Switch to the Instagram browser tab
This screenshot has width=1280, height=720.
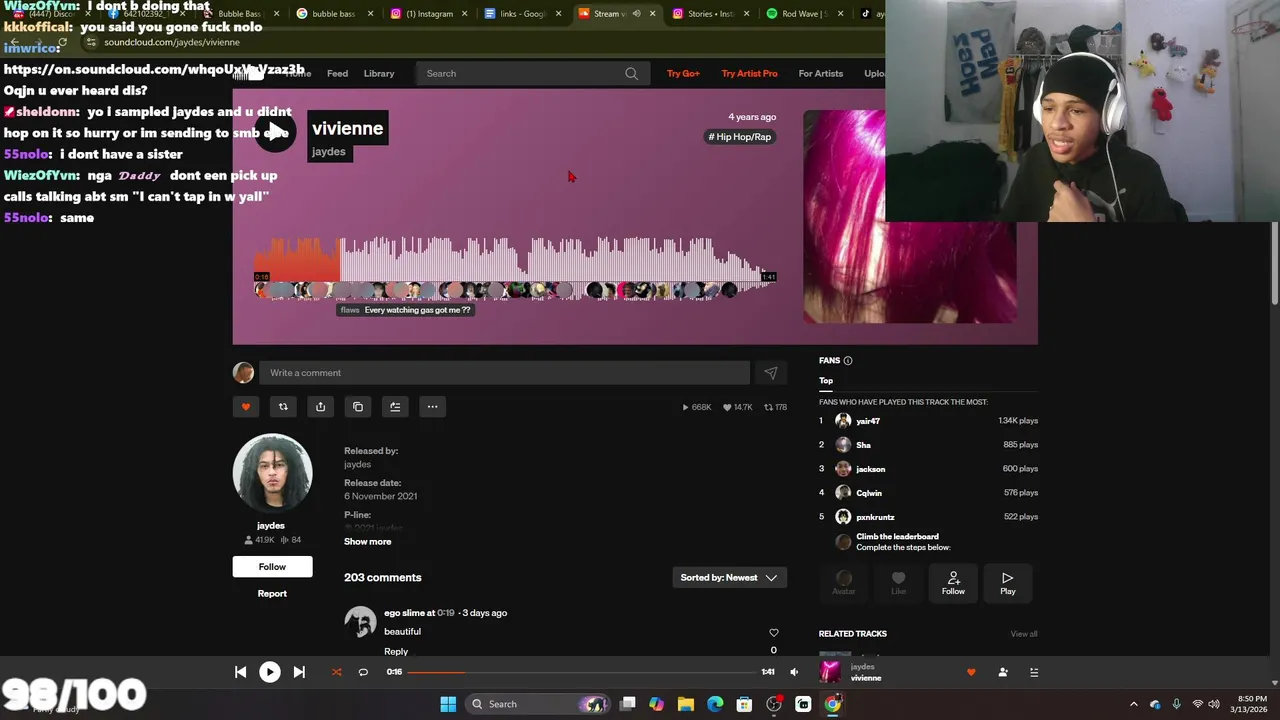[x=429, y=14]
